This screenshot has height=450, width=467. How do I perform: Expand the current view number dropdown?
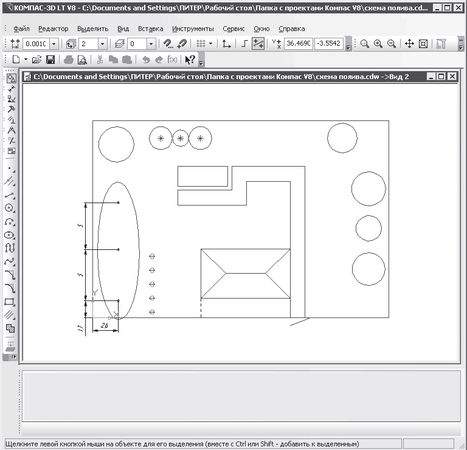[103, 44]
